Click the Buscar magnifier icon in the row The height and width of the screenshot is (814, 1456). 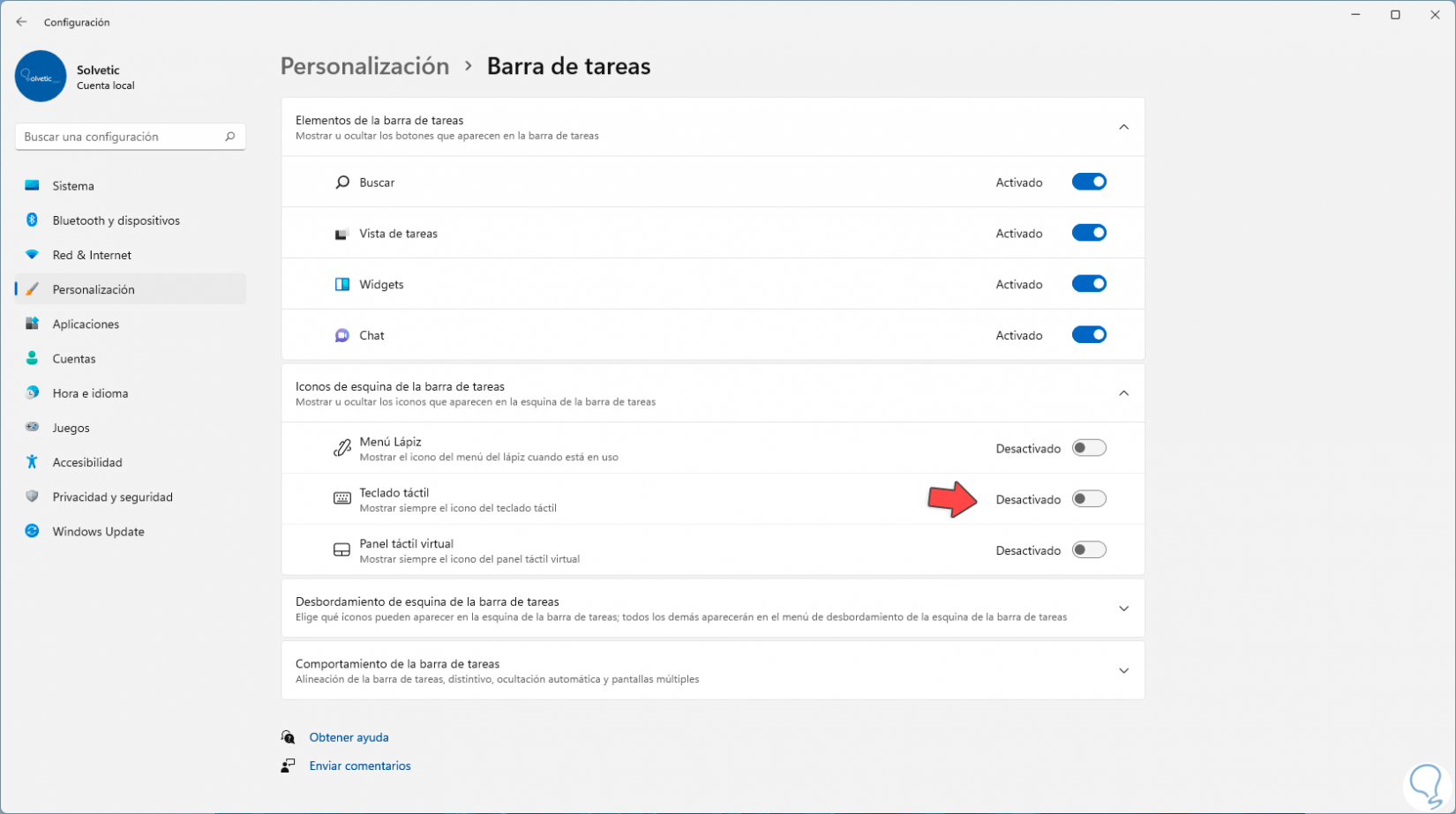click(342, 183)
